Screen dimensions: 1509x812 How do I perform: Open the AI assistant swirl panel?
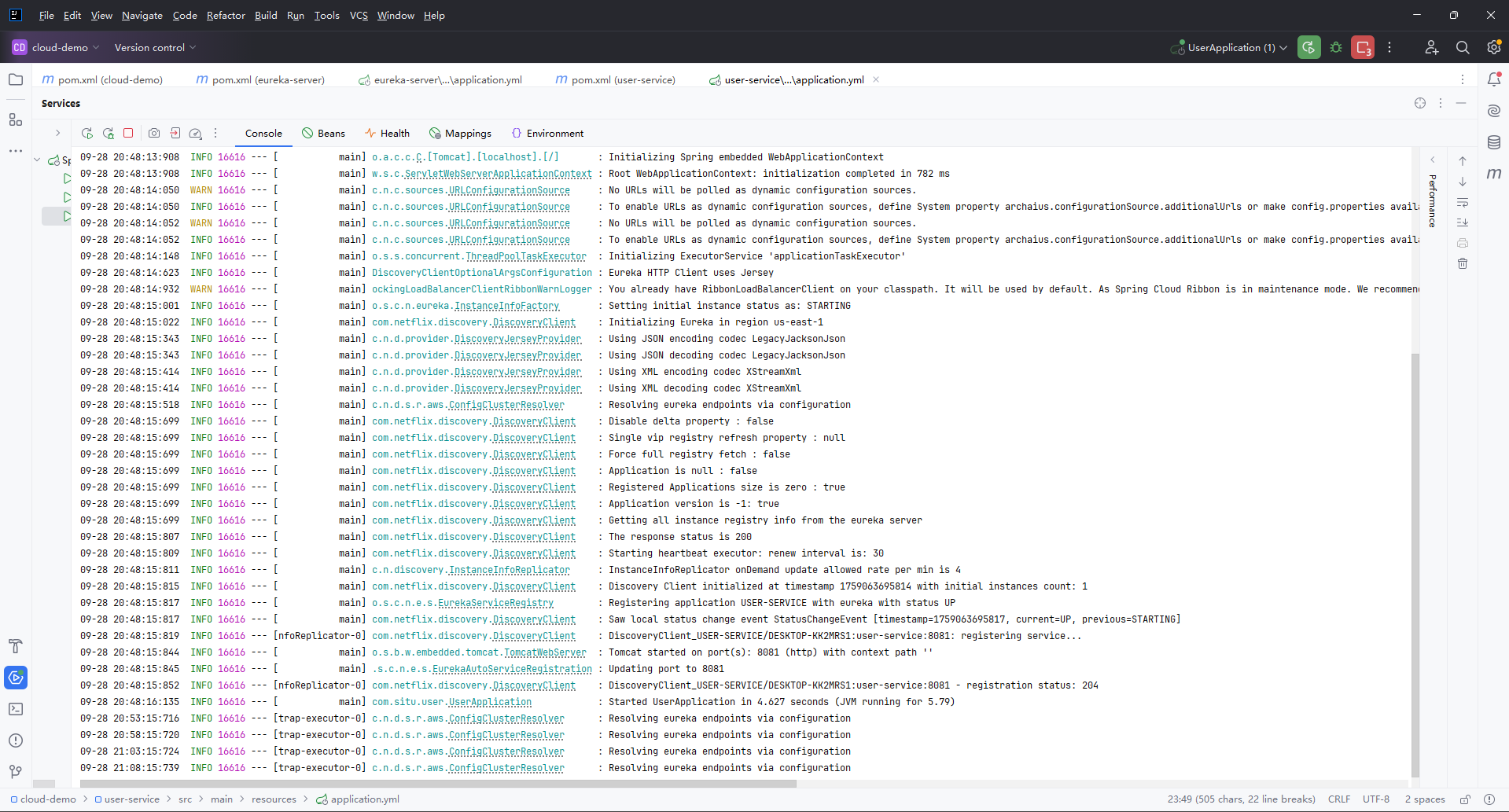pyautogui.click(x=1494, y=111)
